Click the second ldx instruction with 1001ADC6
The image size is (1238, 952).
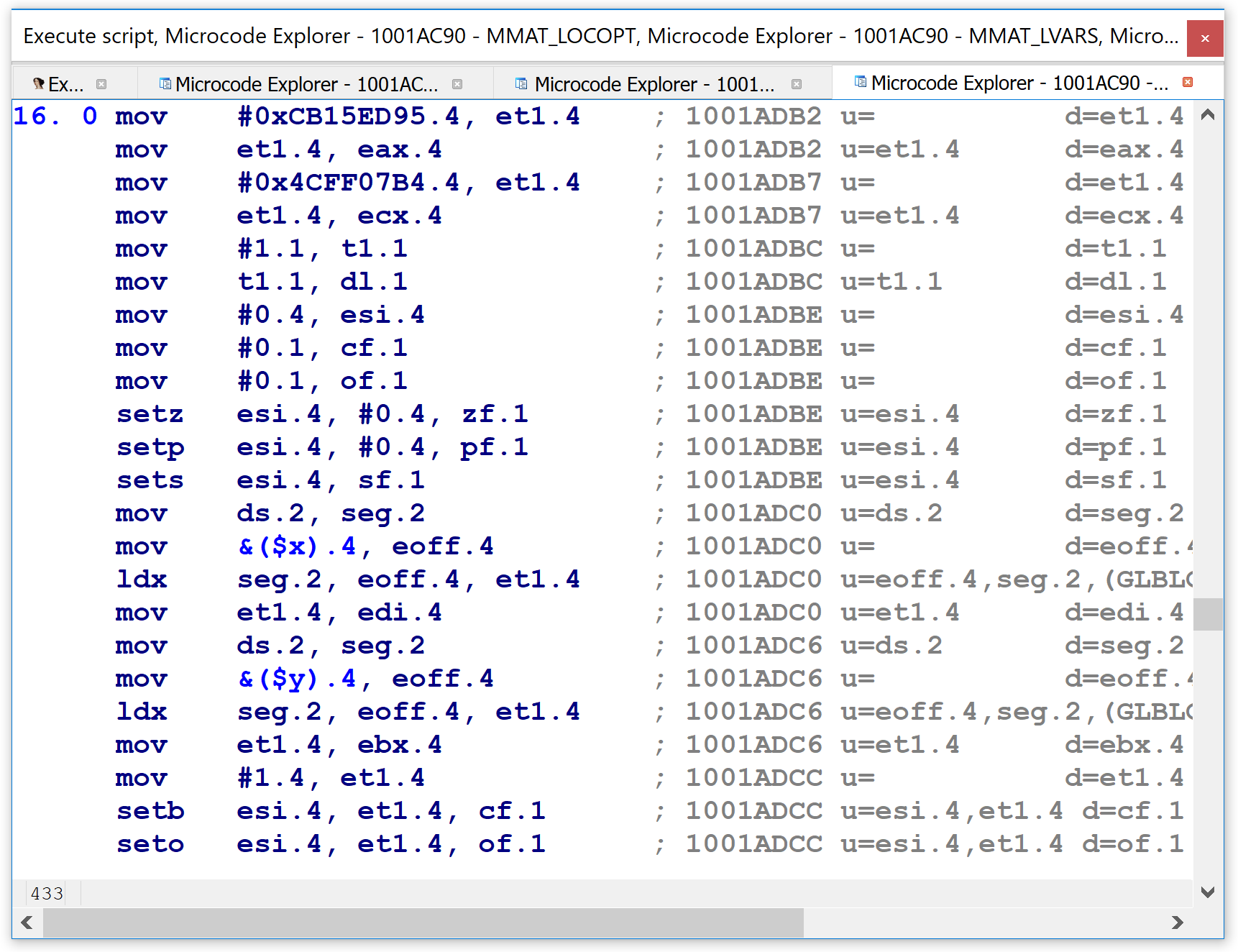click(142, 712)
